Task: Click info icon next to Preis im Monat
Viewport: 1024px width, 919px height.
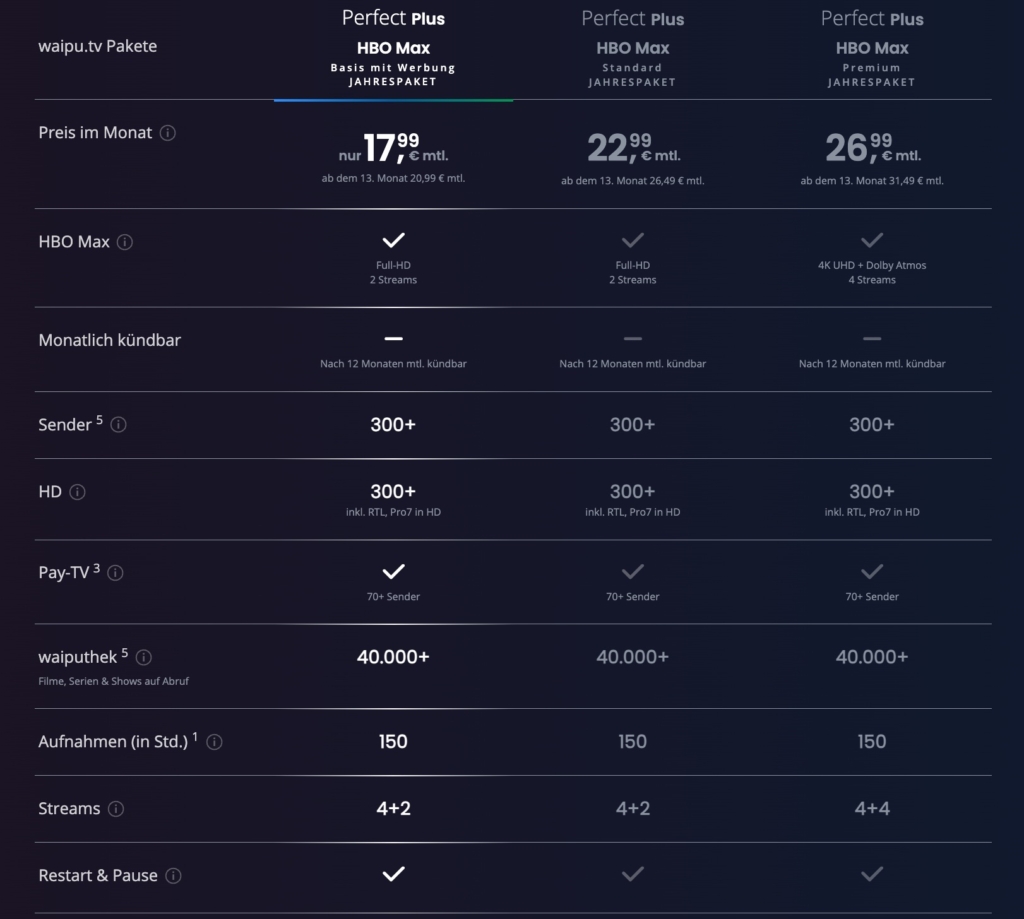Action: 168,133
